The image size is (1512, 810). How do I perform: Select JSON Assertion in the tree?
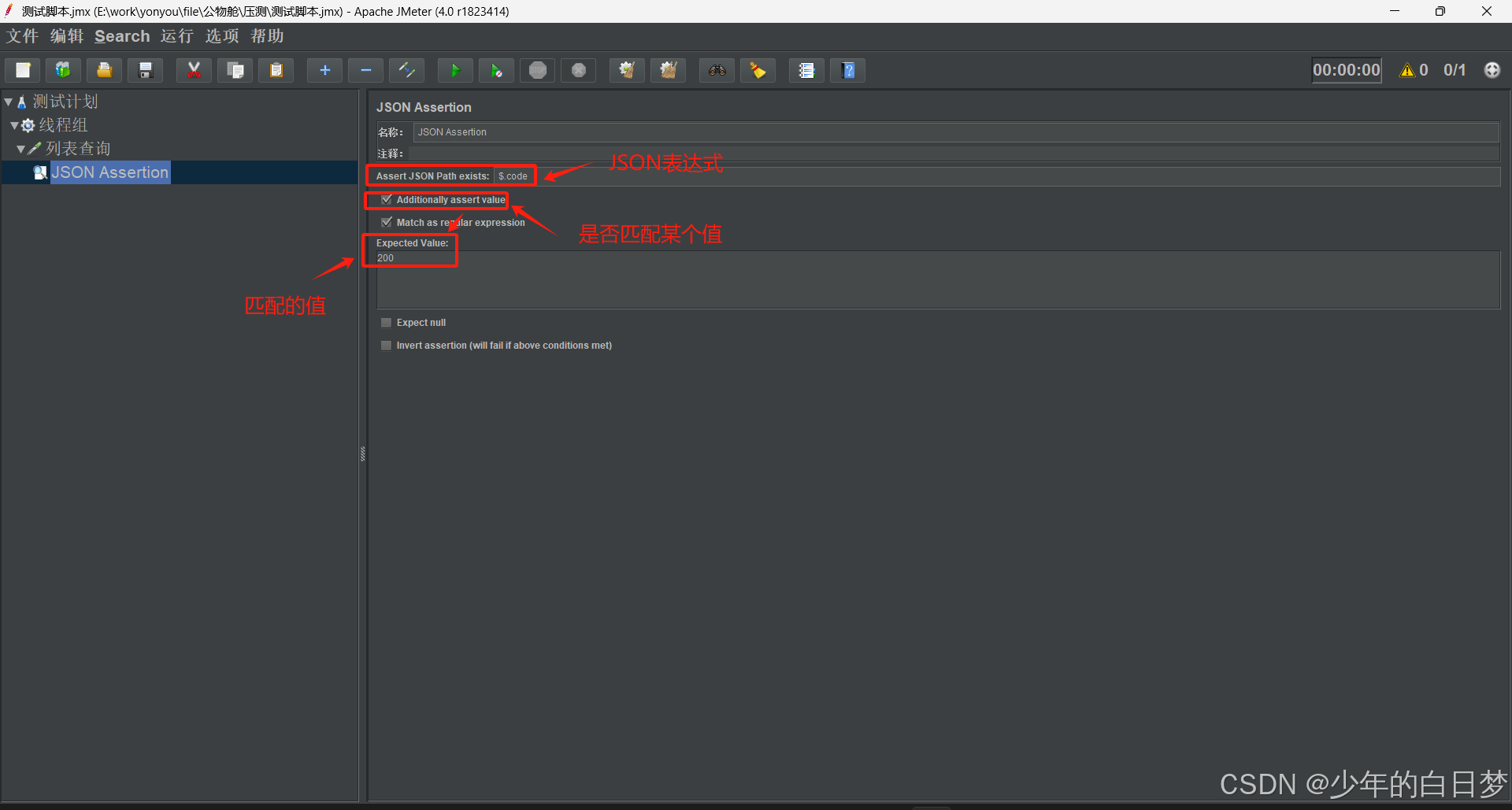pos(110,172)
